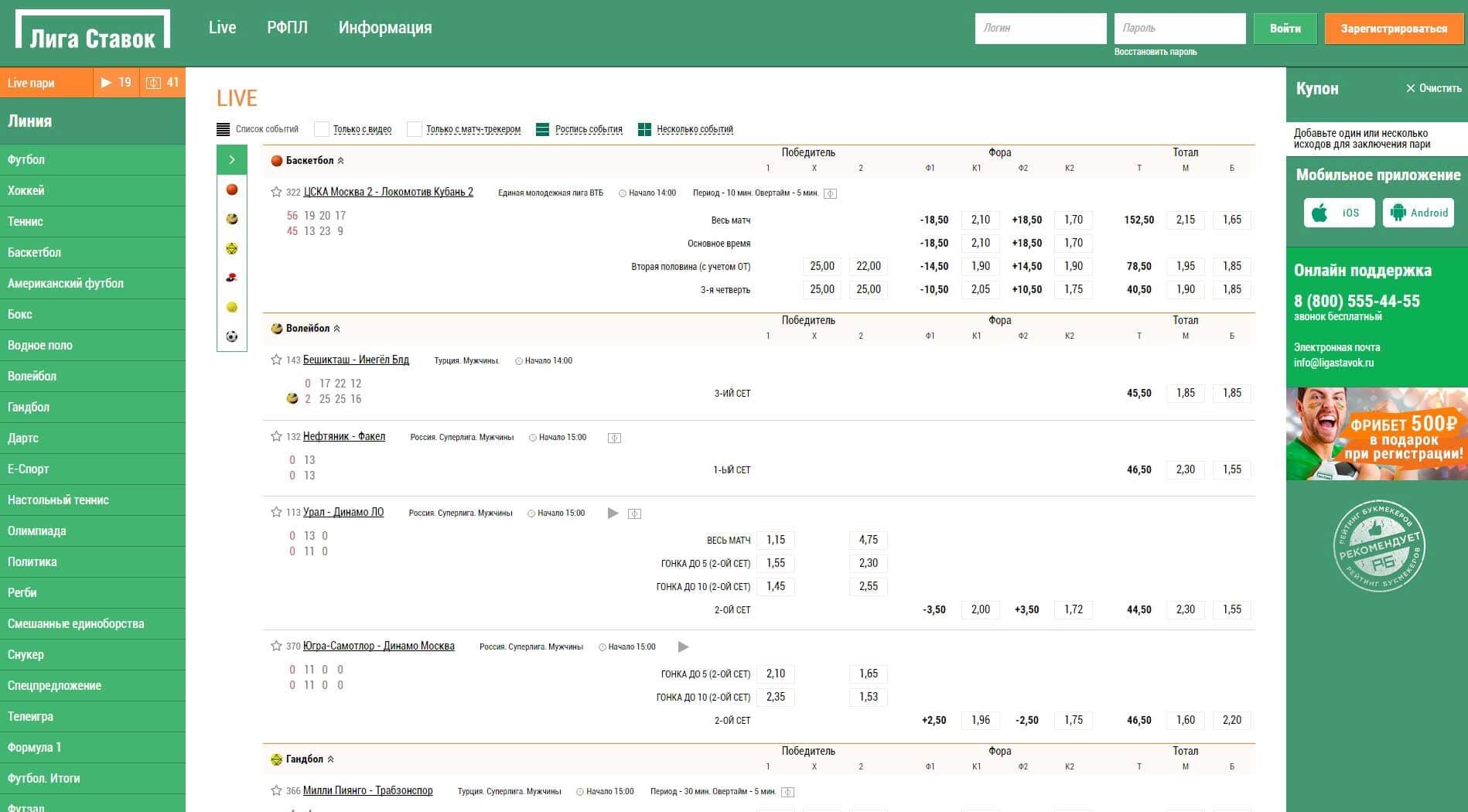Favorite the ЦСКА Москва 2 match star
This screenshot has height=812, width=1468.
(x=276, y=192)
